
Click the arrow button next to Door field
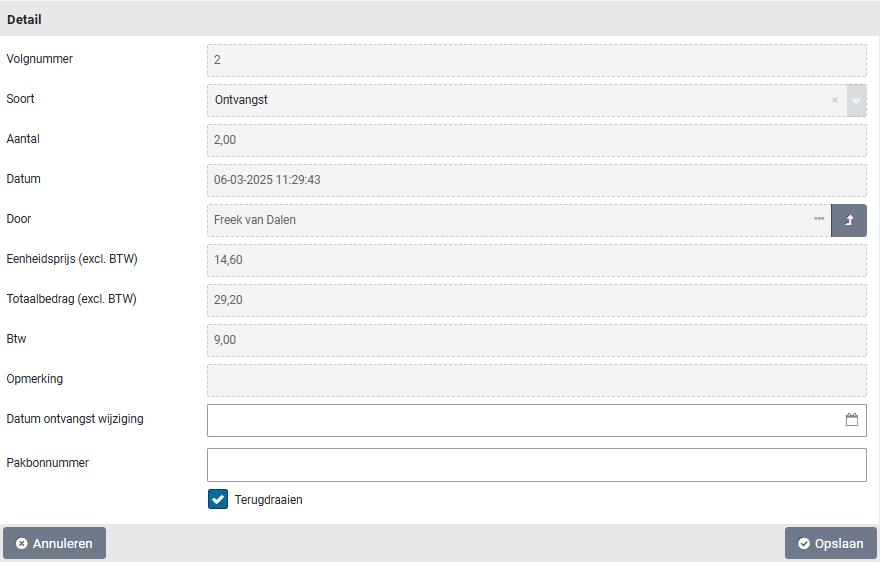(x=849, y=220)
